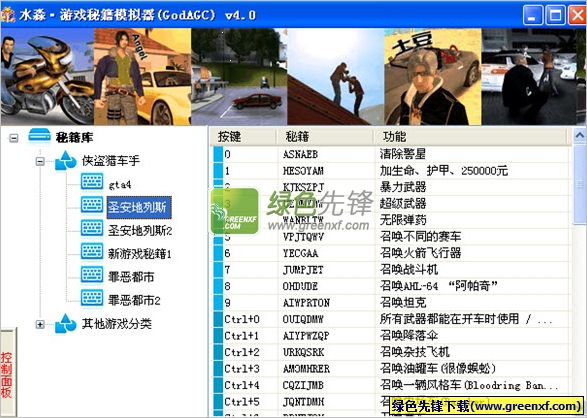Close the GodAGC window
This screenshot has width=587, height=418.
(578, 15)
